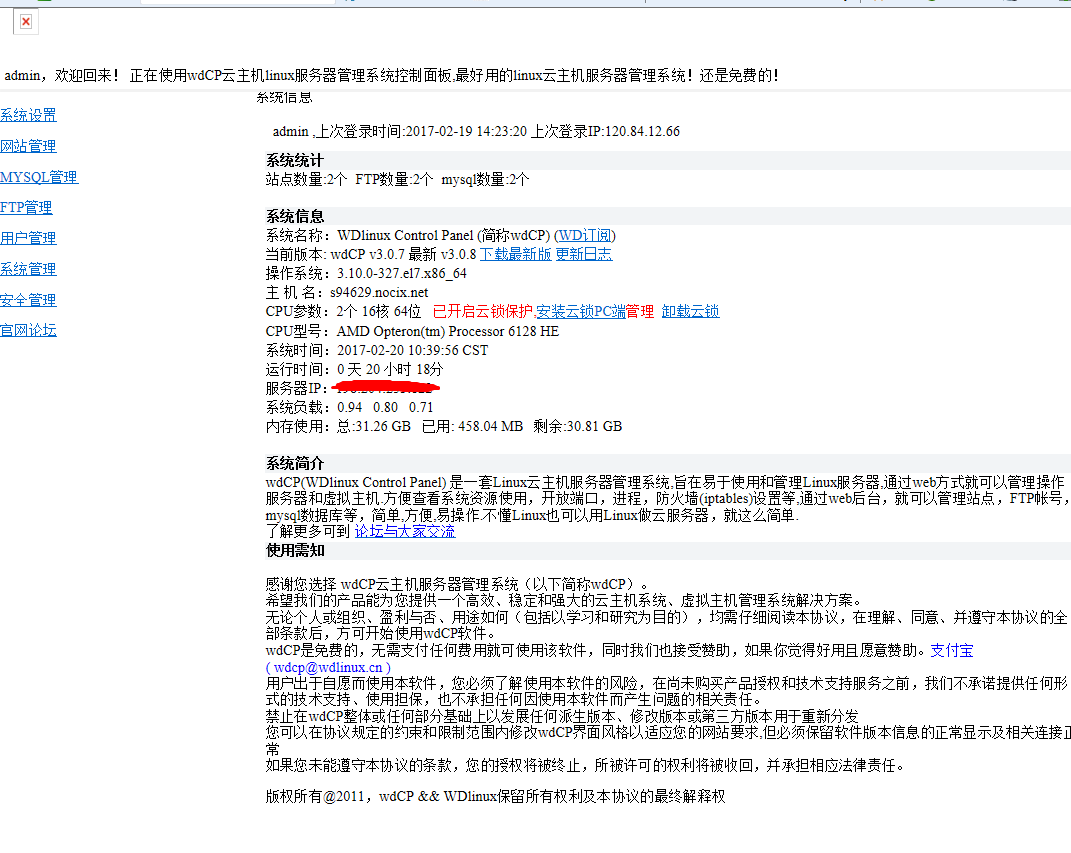1071x853 pixels.
Task: Click the 系统简介 section heading
Action: (295, 464)
